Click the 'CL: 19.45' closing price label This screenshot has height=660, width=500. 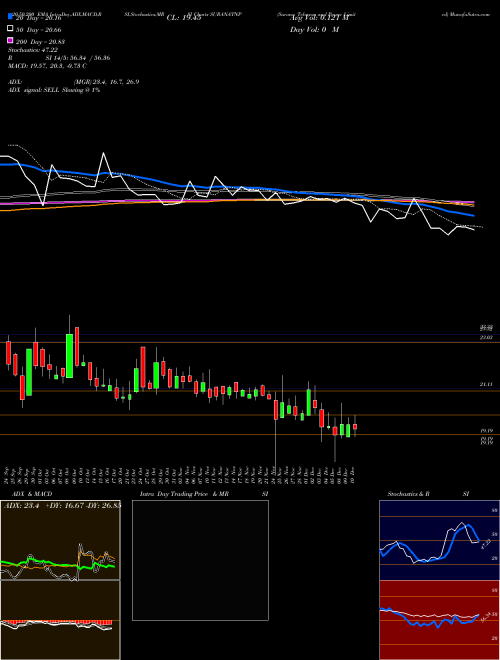[x=184, y=18]
